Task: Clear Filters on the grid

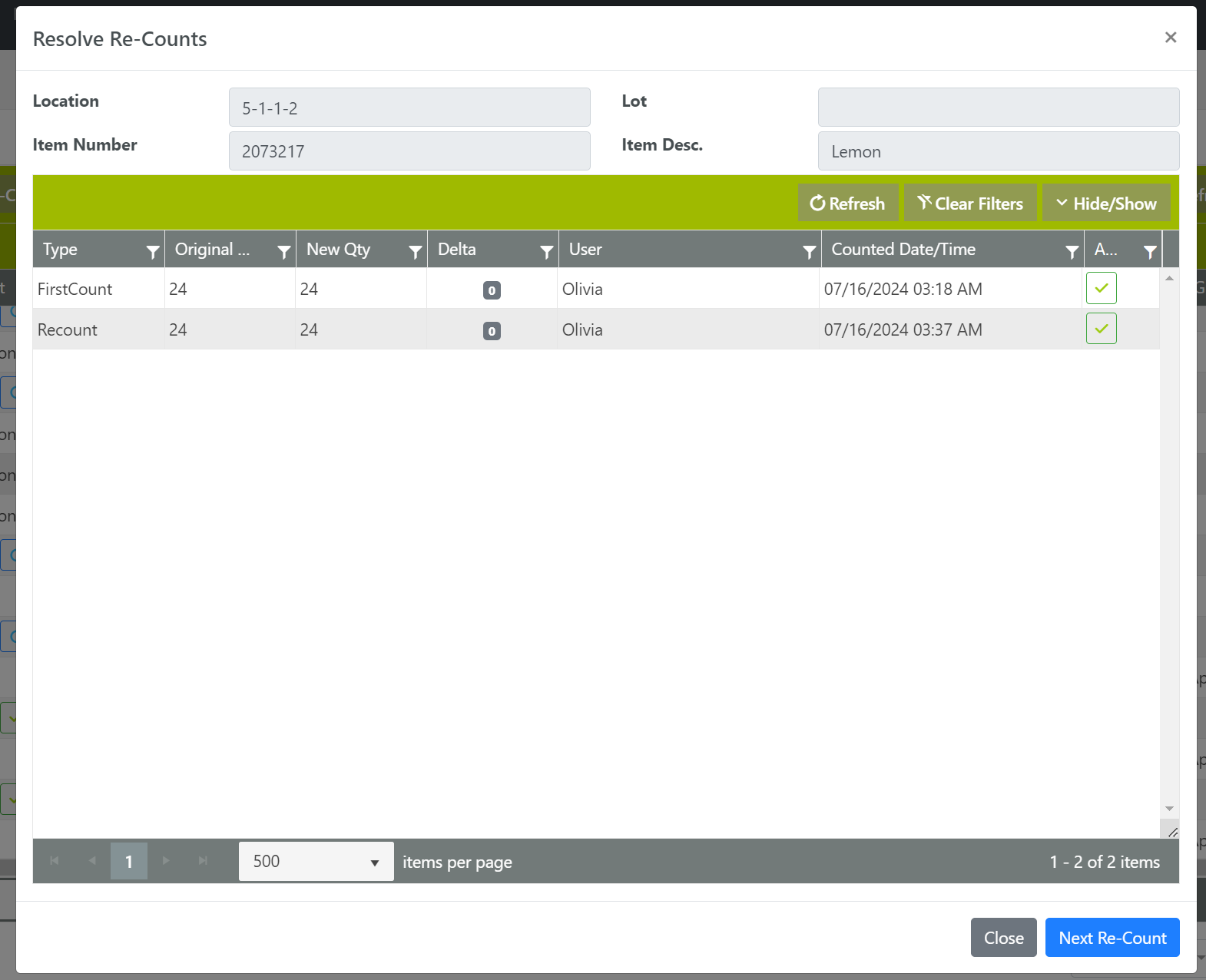Action: tap(970, 204)
